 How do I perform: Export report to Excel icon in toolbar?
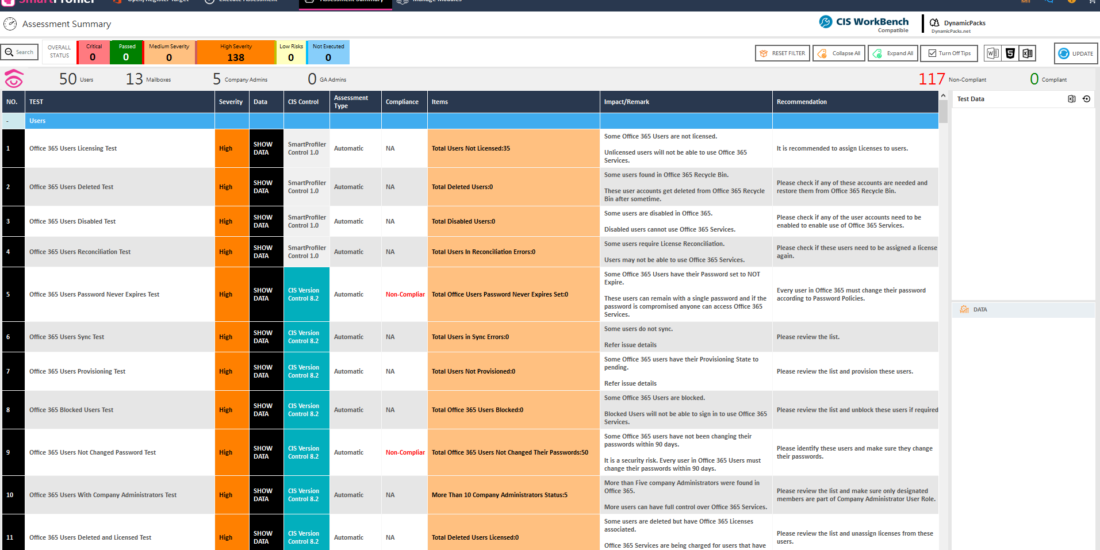1027,53
